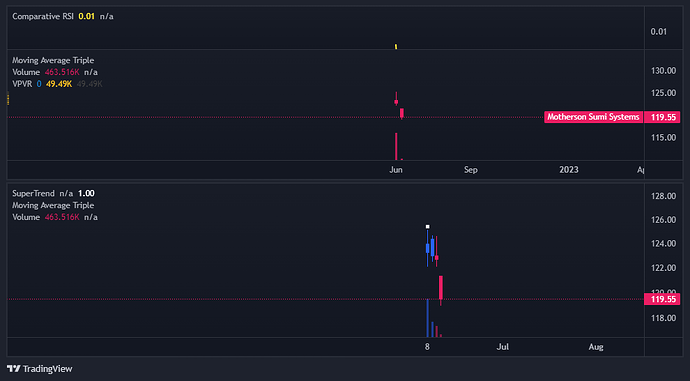
Task: Click the Jun date on the time axis
Action: pos(396,170)
